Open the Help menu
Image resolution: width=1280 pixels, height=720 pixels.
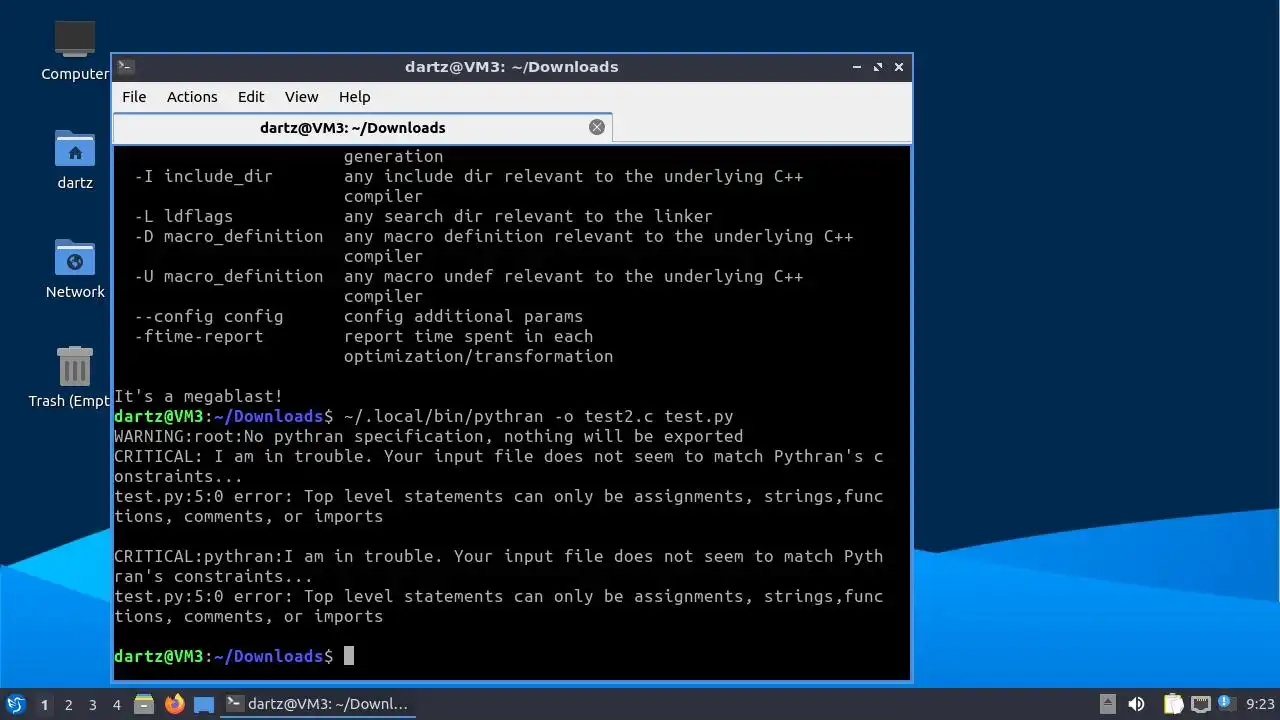(355, 97)
